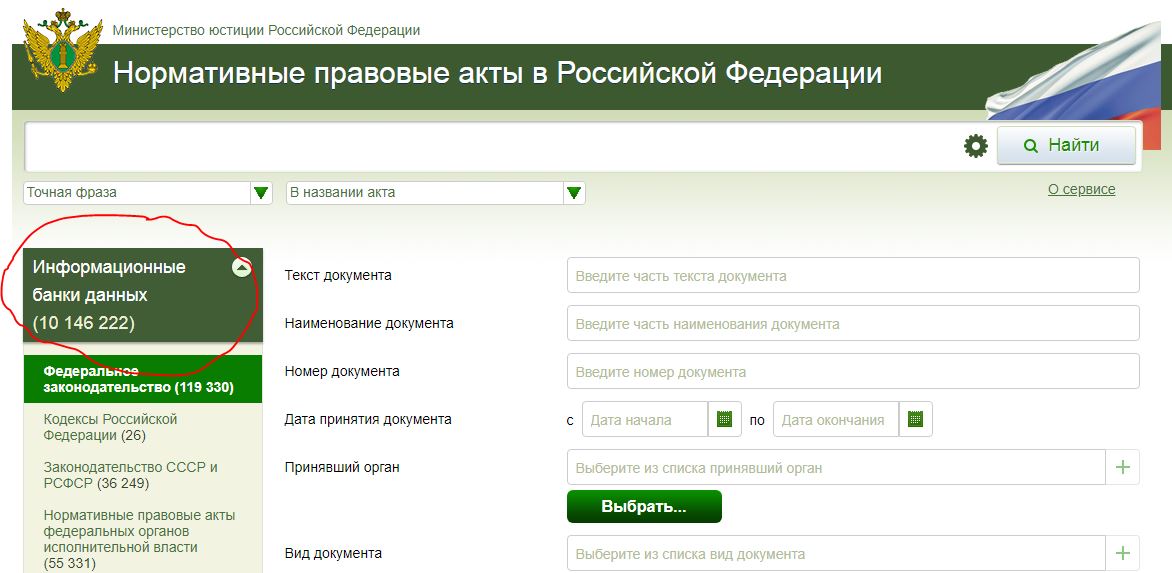Screen dimensions: 1172x573
Task: Click the Наименование документа input field
Action: pyautogui.click(x=853, y=323)
